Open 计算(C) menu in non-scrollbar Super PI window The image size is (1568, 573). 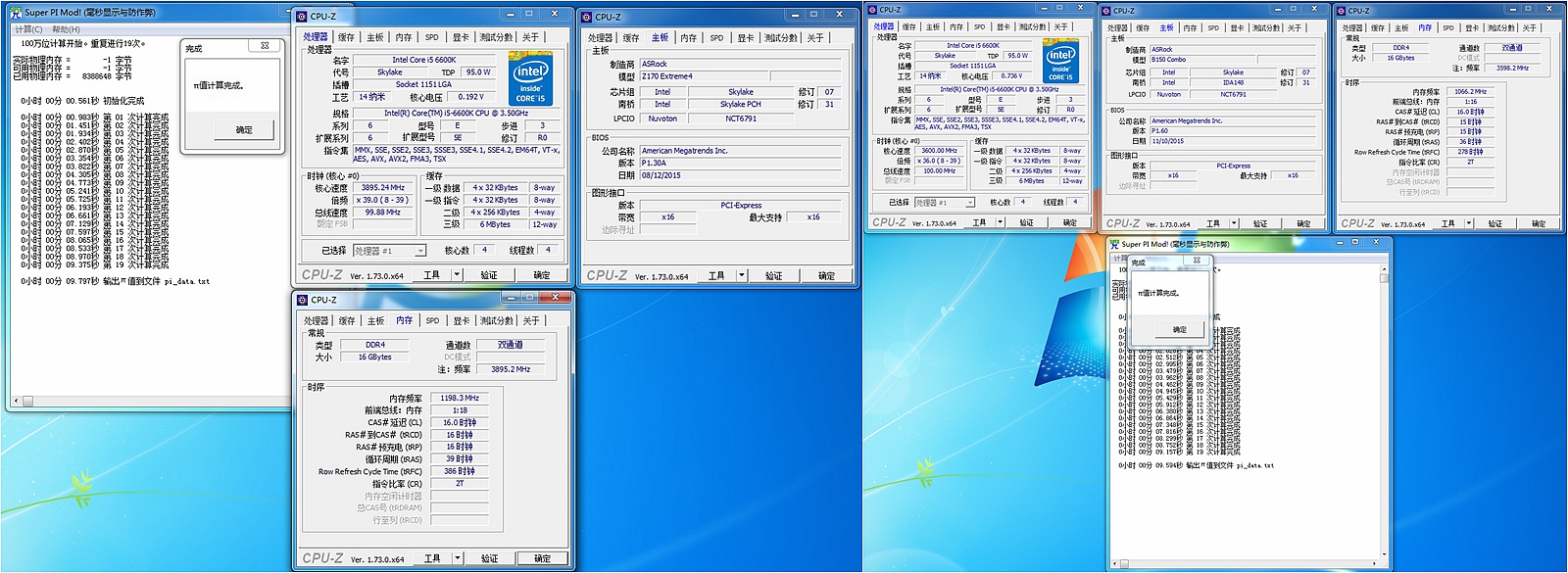pyautogui.click(x=28, y=29)
